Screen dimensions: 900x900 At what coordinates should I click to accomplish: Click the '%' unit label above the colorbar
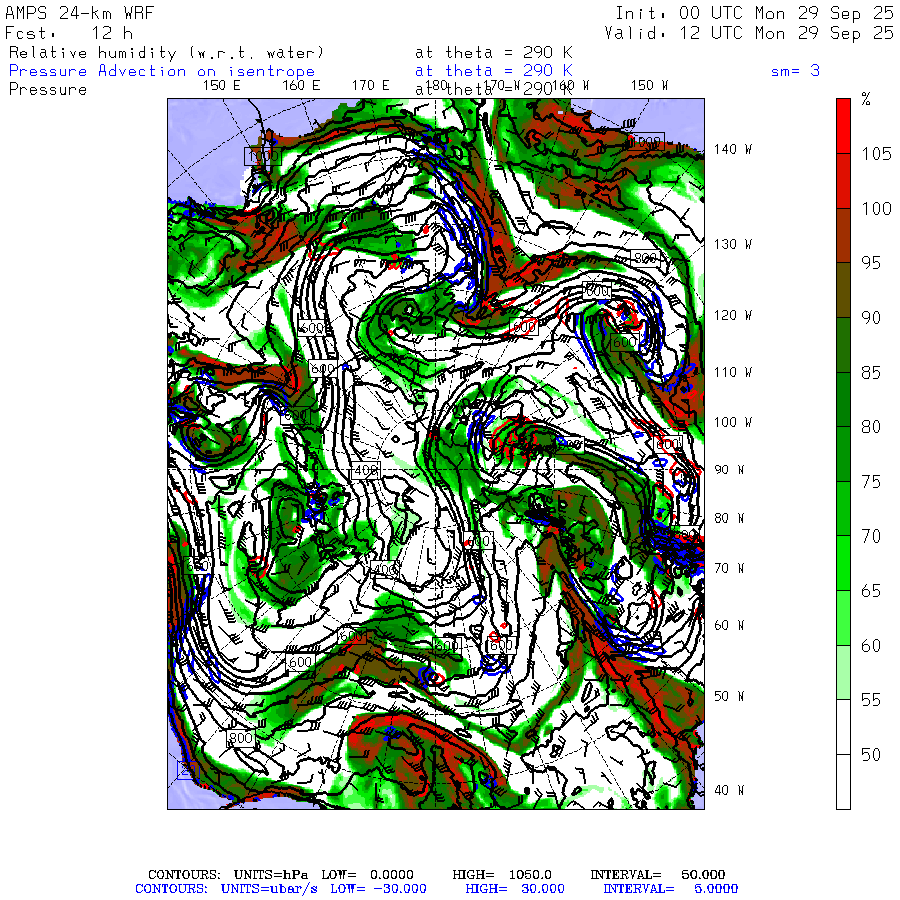866,99
